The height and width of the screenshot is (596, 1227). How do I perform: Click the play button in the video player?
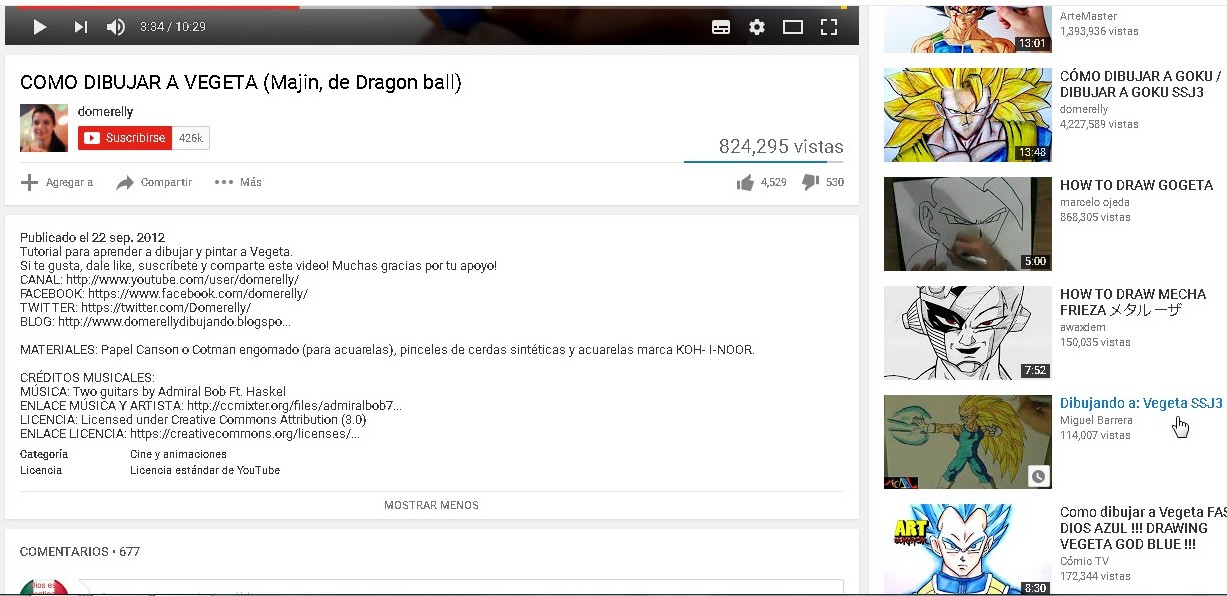[40, 27]
